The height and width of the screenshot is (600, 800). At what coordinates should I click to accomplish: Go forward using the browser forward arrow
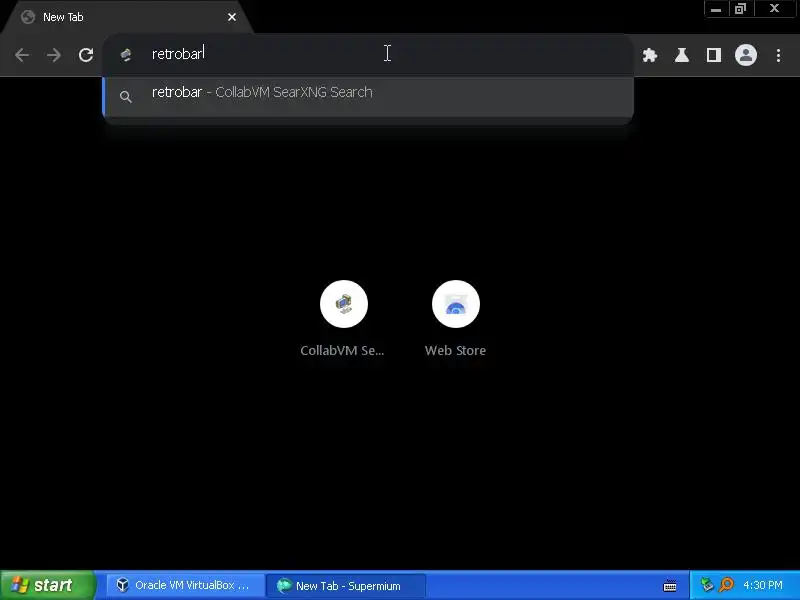[54, 55]
